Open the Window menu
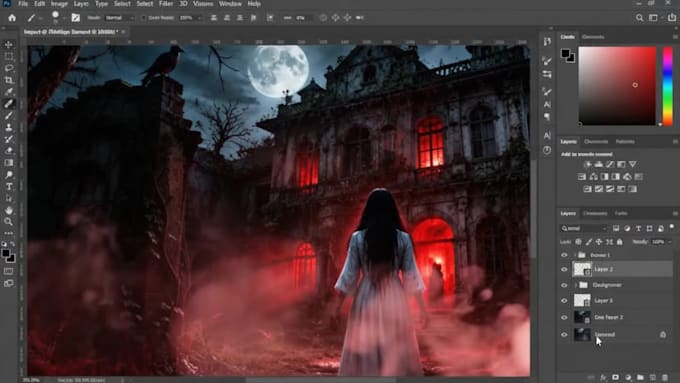The image size is (680, 383). click(230, 4)
